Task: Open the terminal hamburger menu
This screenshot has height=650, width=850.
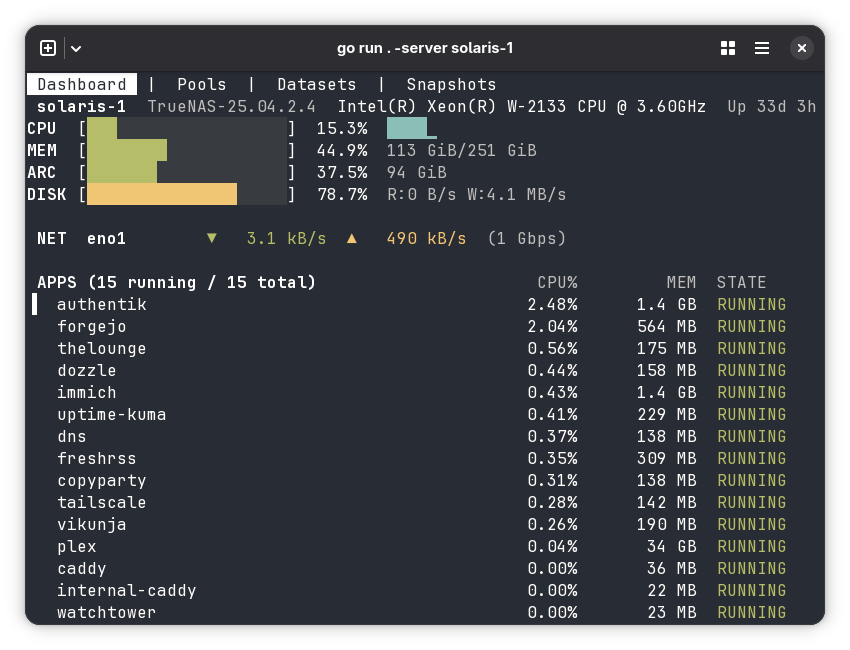Action: (x=762, y=48)
